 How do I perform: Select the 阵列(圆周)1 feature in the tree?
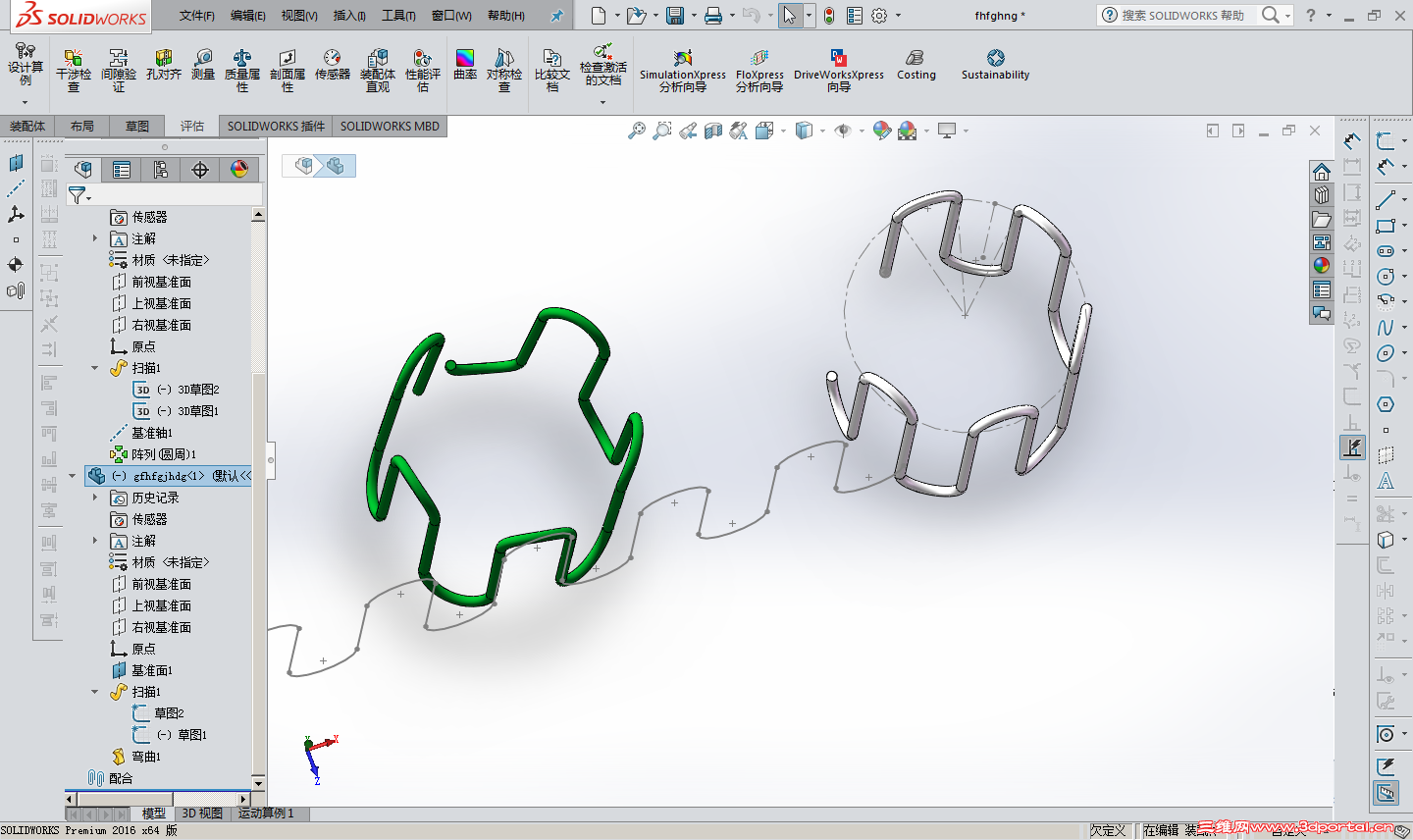coord(153,454)
